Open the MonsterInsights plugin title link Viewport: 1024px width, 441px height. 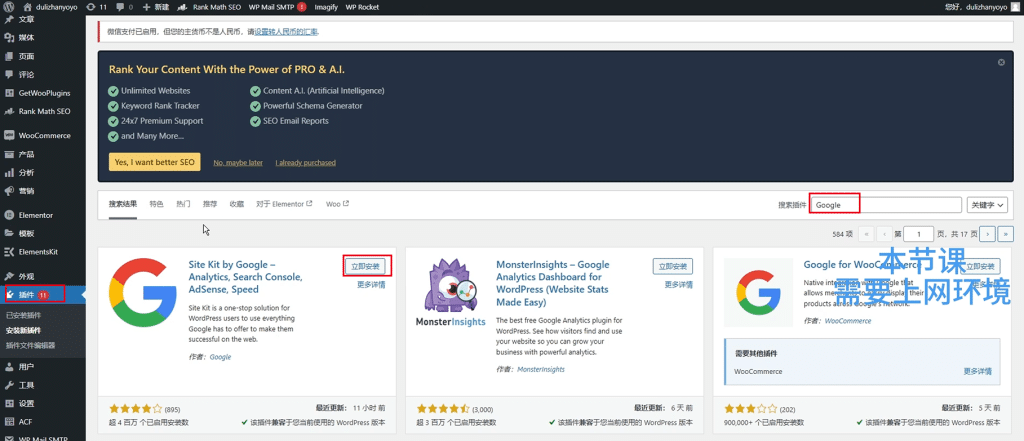[x=552, y=284]
